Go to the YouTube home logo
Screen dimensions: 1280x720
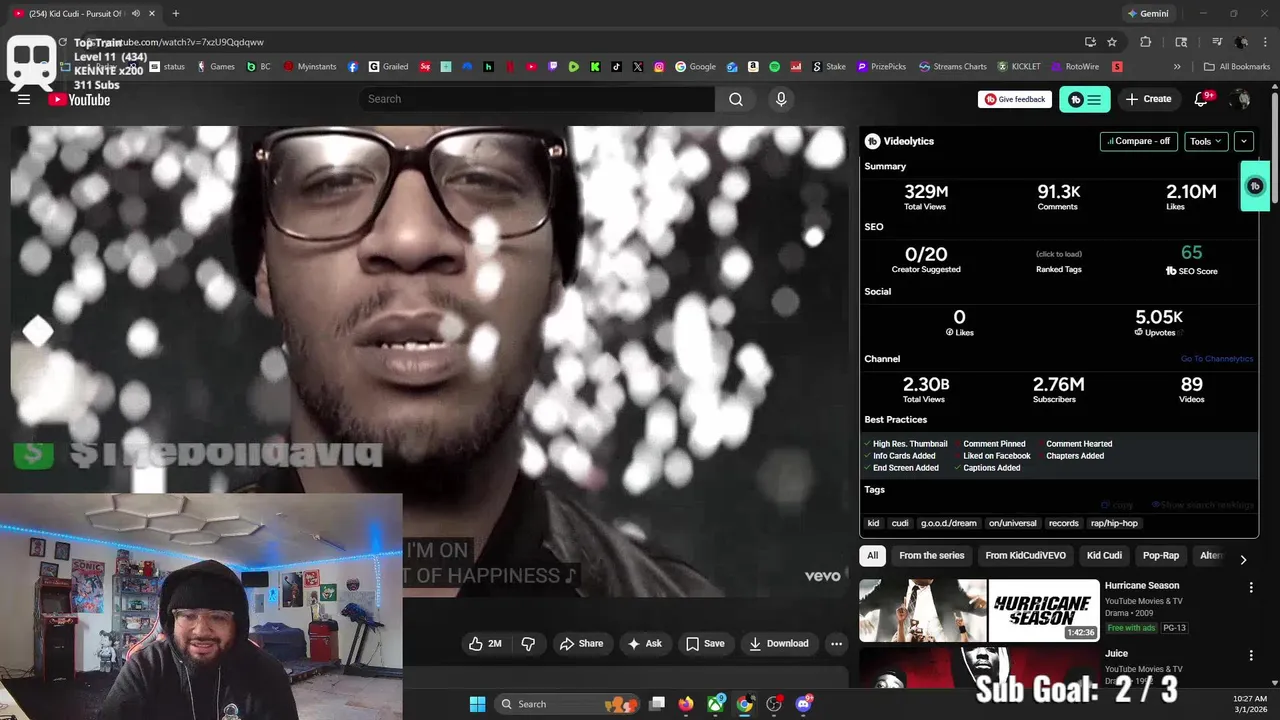click(x=79, y=99)
